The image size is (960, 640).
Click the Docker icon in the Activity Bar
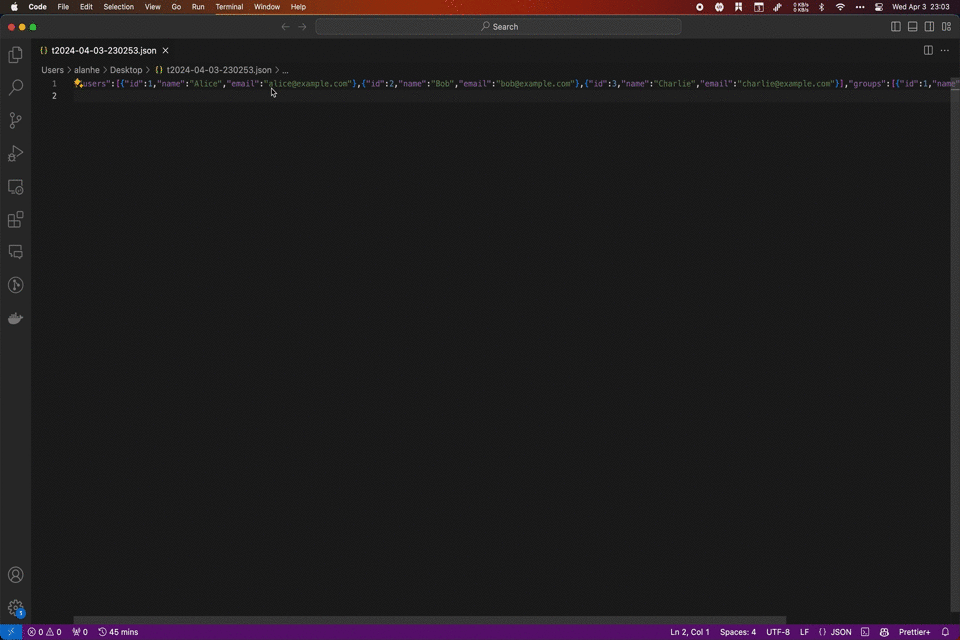click(x=15, y=318)
